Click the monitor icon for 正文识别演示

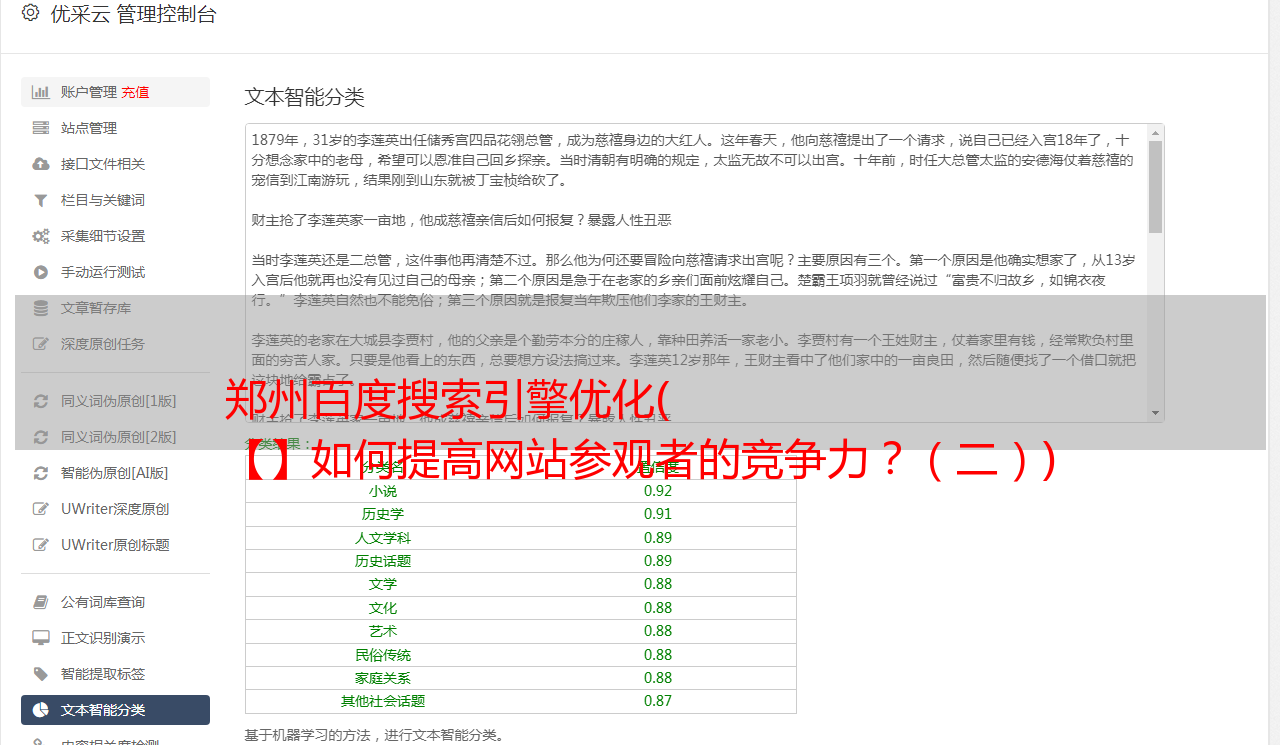click(x=41, y=638)
